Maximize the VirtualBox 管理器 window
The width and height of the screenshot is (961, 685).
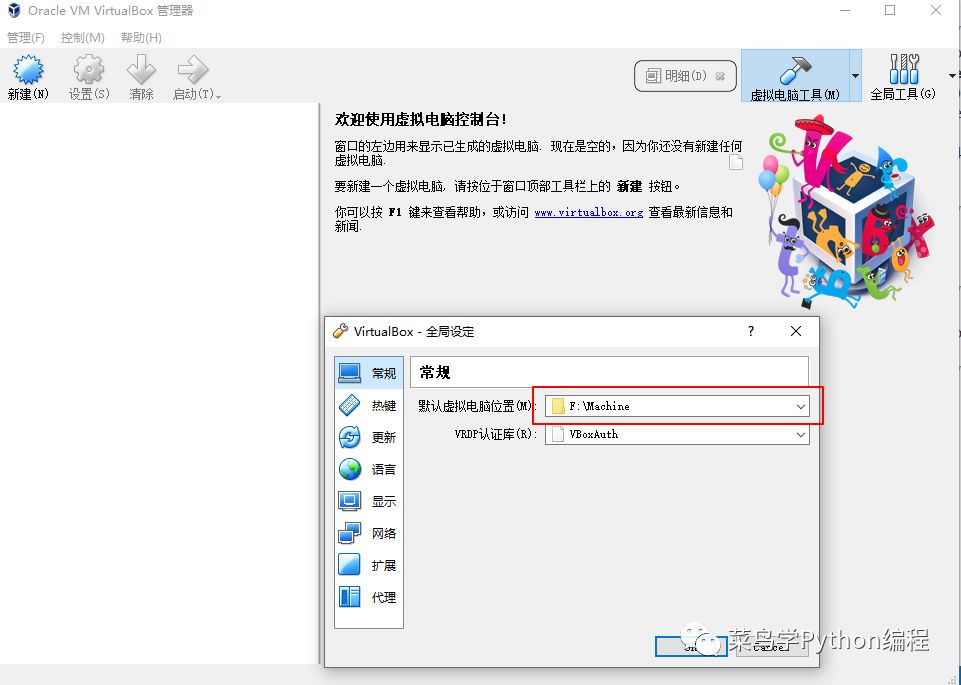(x=890, y=10)
